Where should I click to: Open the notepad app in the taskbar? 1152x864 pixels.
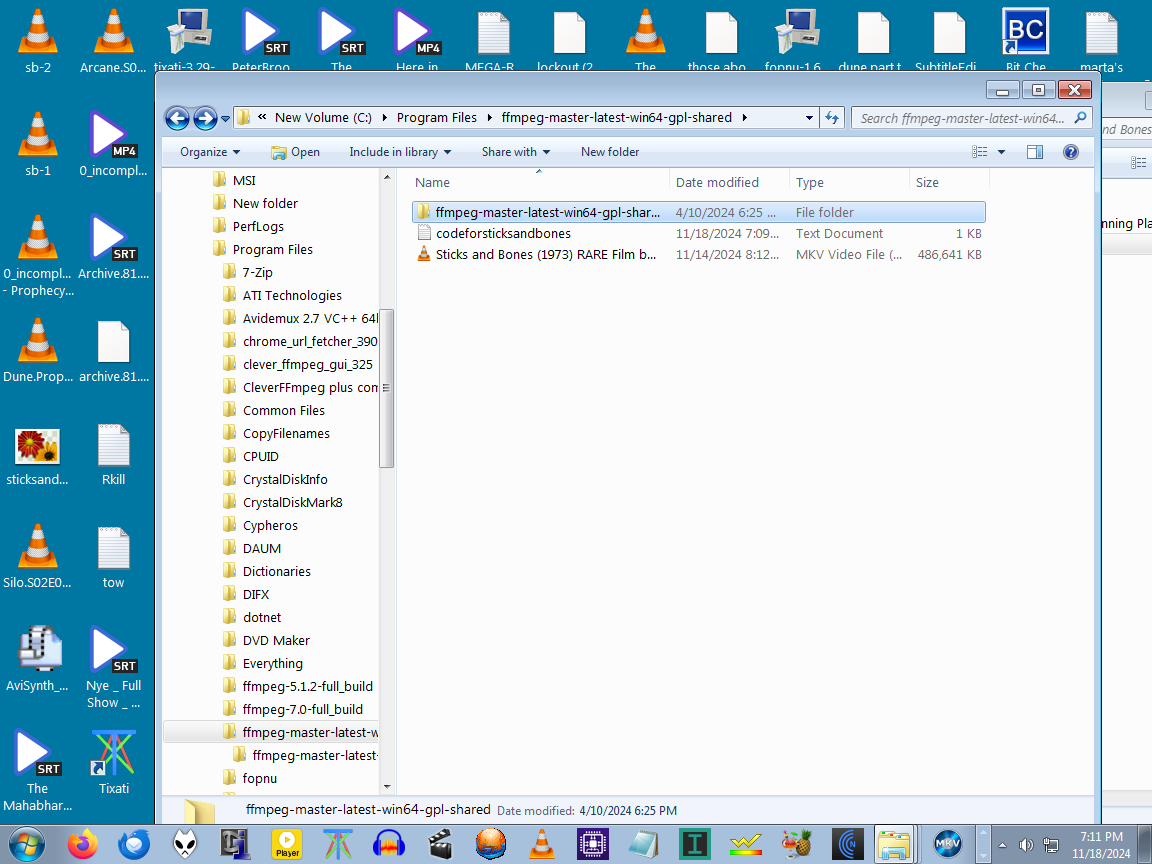tap(644, 844)
